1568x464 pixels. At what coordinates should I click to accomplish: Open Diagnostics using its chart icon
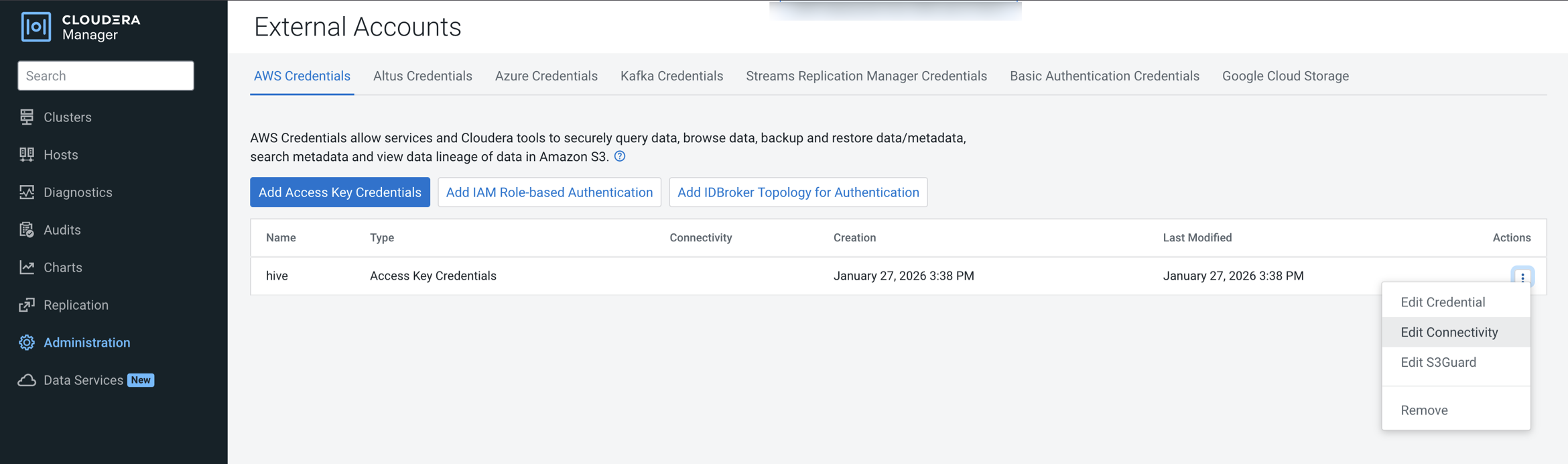(x=27, y=192)
